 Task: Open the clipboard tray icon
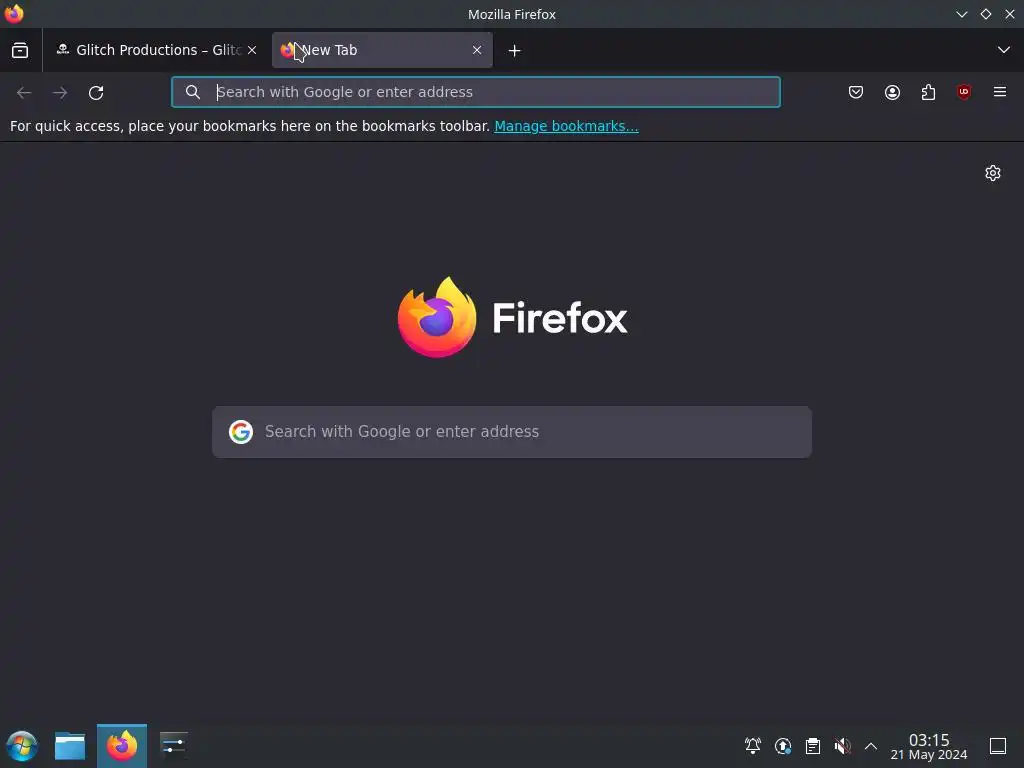pyautogui.click(x=813, y=746)
